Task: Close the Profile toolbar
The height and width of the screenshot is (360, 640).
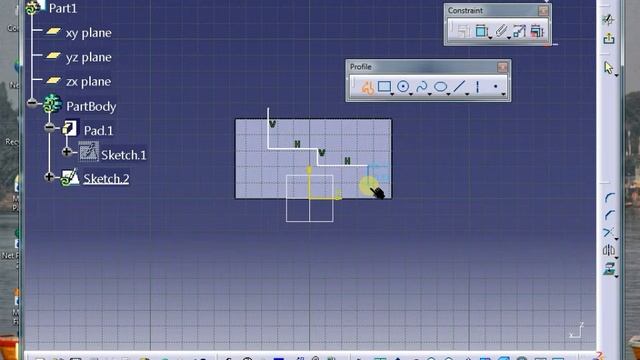Action: (502, 67)
